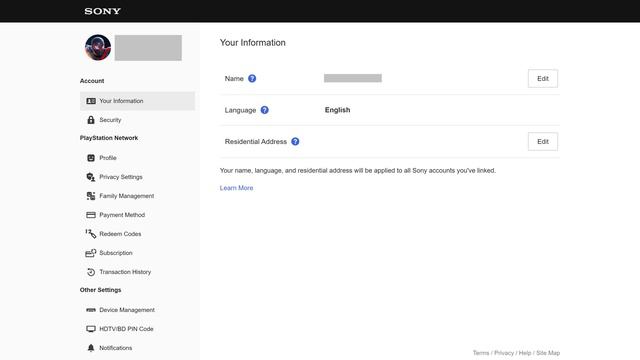The image size is (640, 360).
Task: Click the Notifications bell icon
Action: tap(91, 348)
